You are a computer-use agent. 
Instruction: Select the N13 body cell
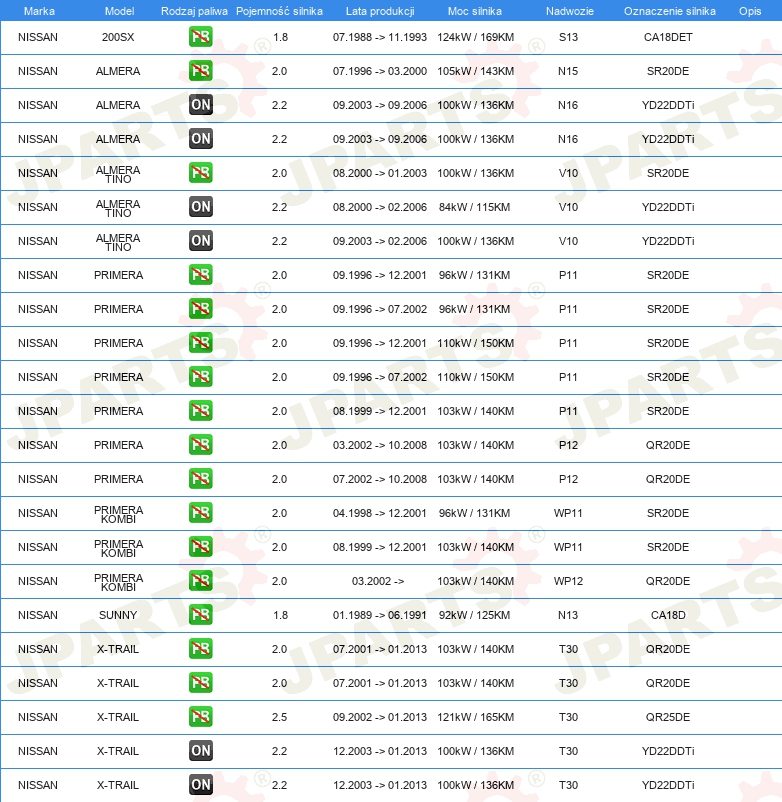pyautogui.click(x=568, y=615)
